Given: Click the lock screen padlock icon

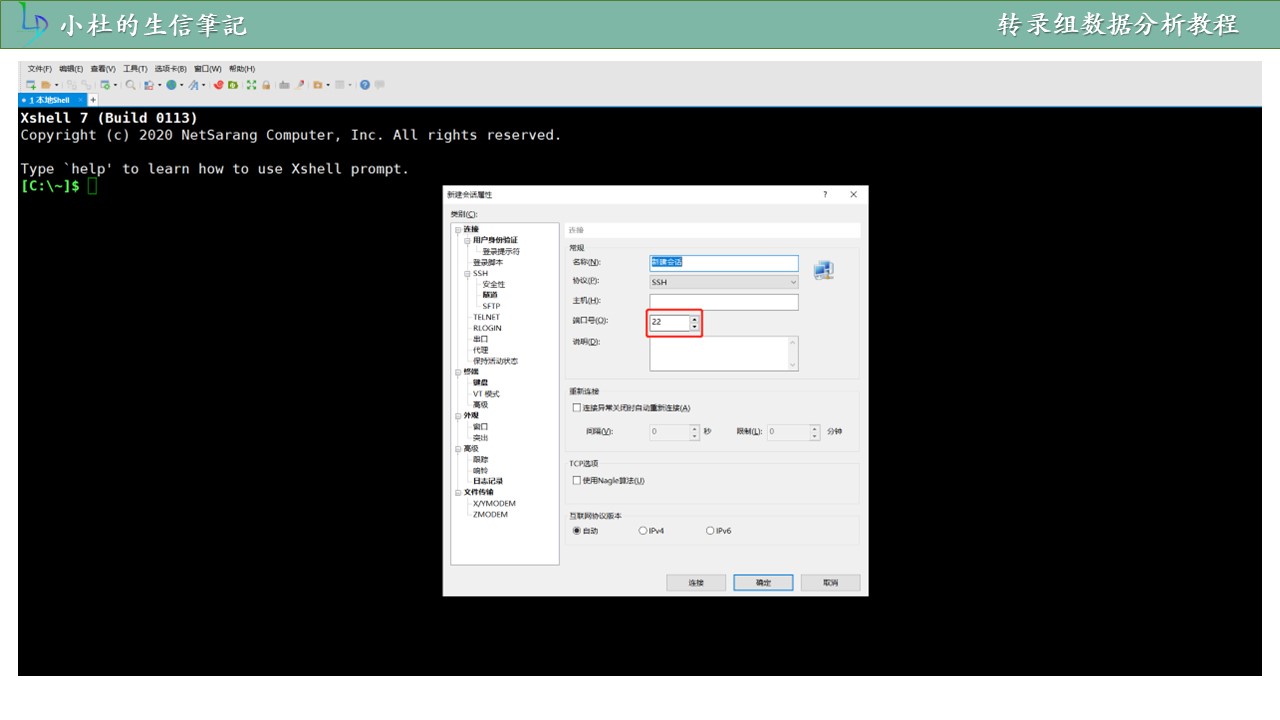Looking at the screenshot, I should pos(266,85).
